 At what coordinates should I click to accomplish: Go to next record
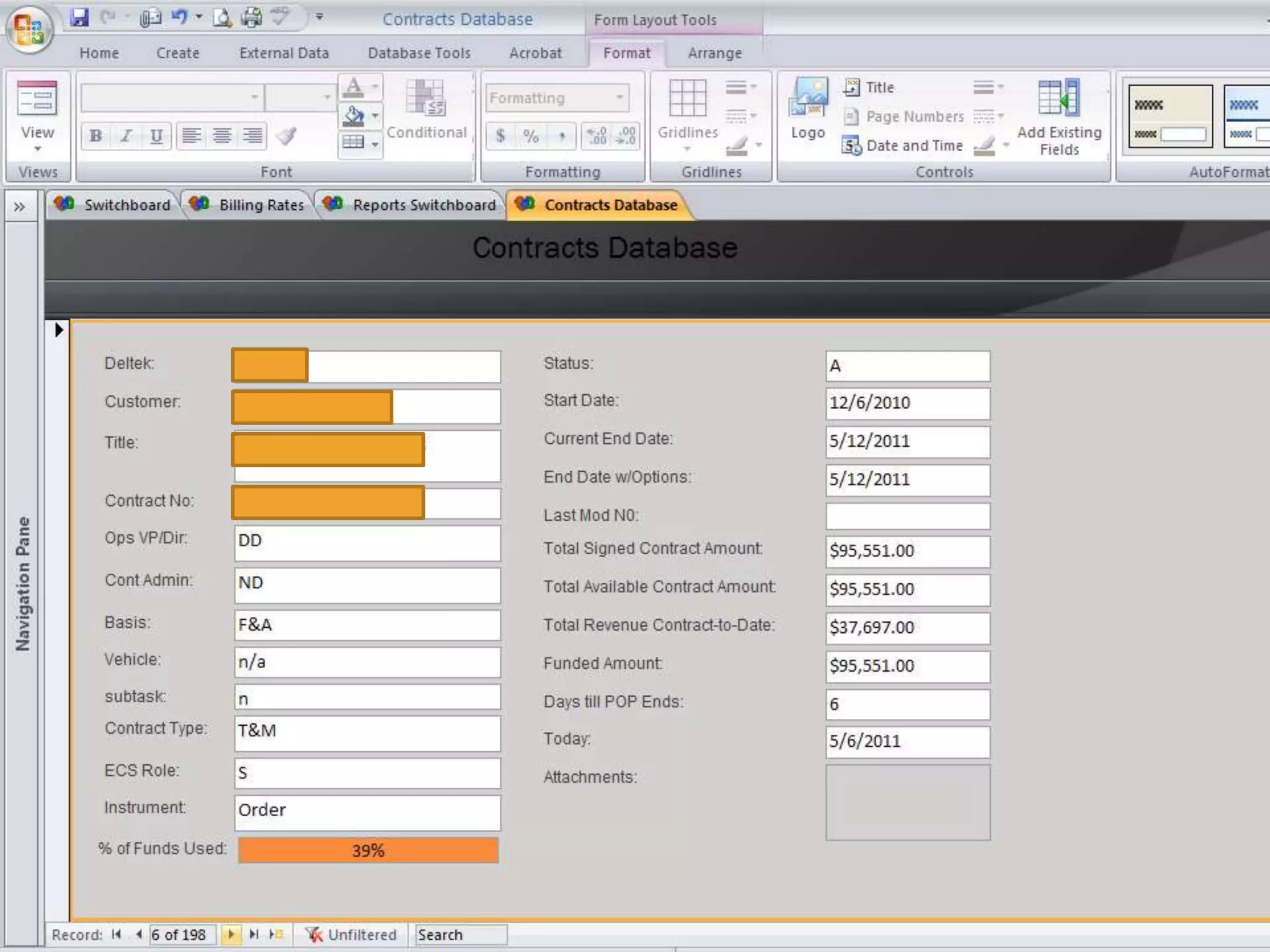(x=231, y=934)
